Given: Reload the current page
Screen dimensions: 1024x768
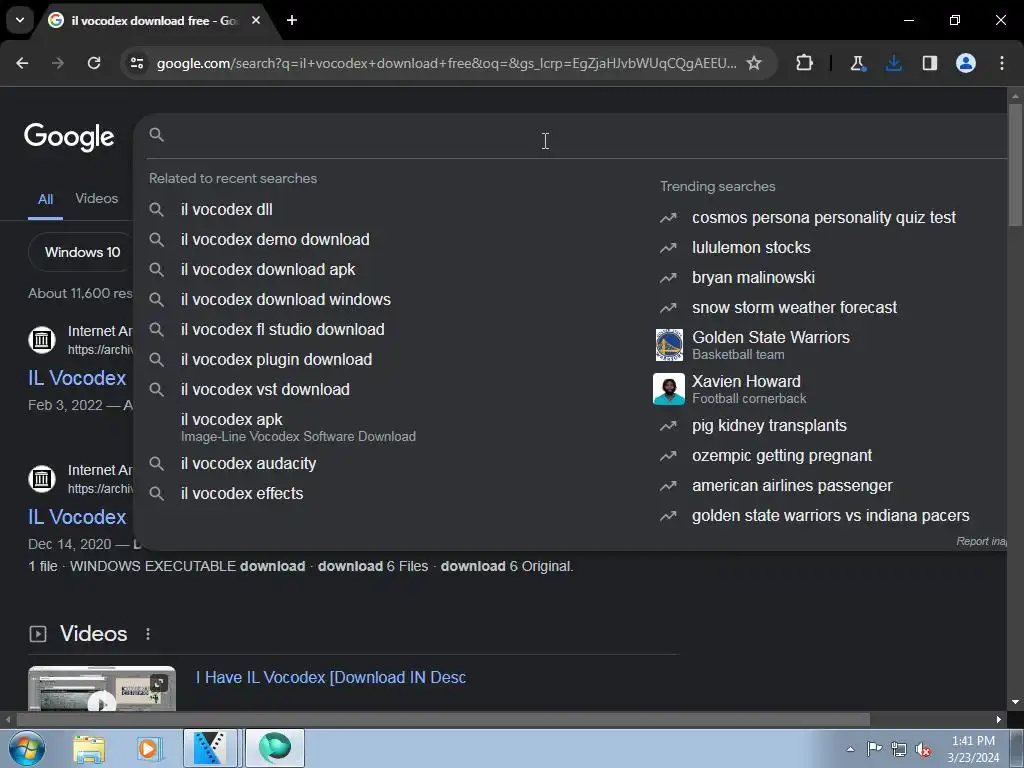Looking at the screenshot, I should click(94, 63).
